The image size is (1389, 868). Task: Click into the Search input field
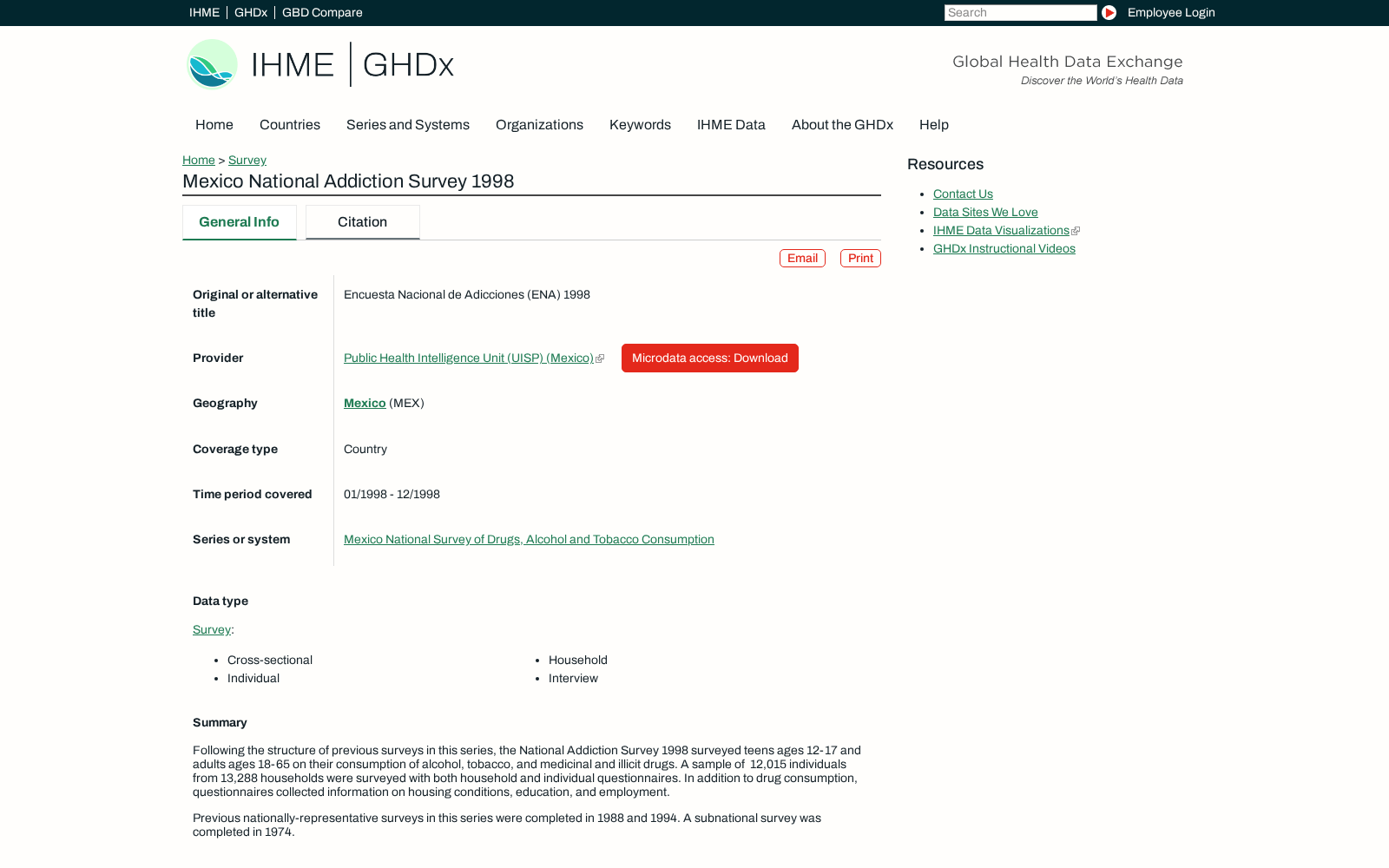tap(1021, 13)
